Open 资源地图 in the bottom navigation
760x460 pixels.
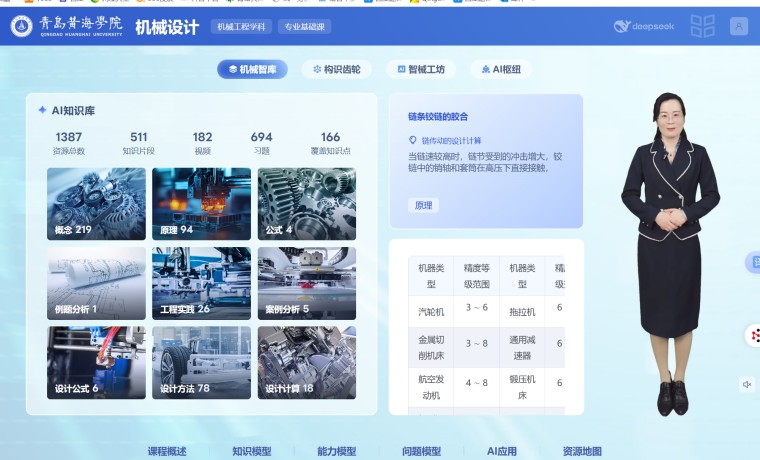point(582,451)
